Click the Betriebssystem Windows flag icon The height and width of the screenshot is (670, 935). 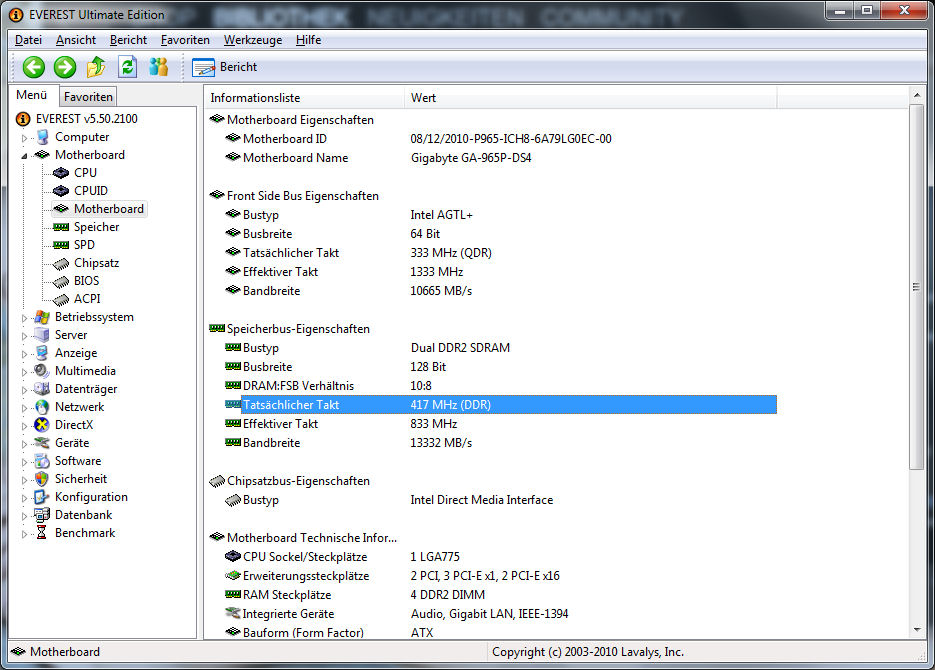tap(42, 317)
